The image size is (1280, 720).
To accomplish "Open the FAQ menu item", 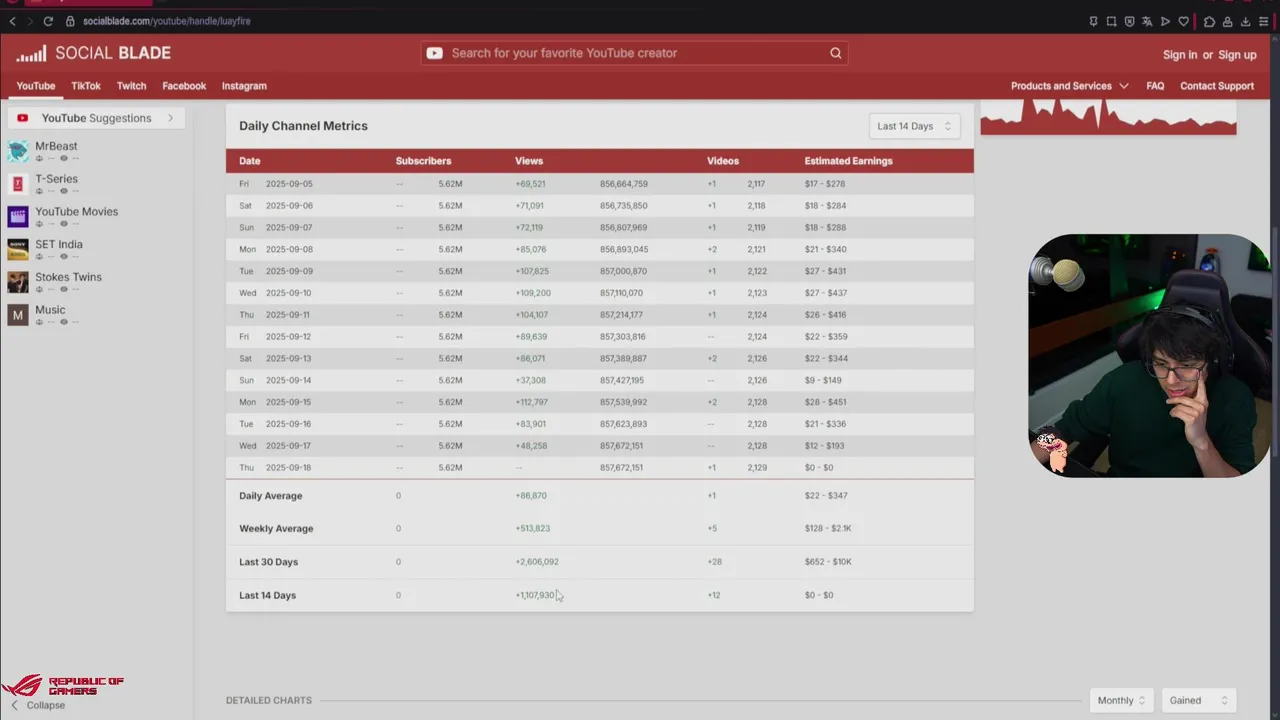I will tap(1155, 86).
